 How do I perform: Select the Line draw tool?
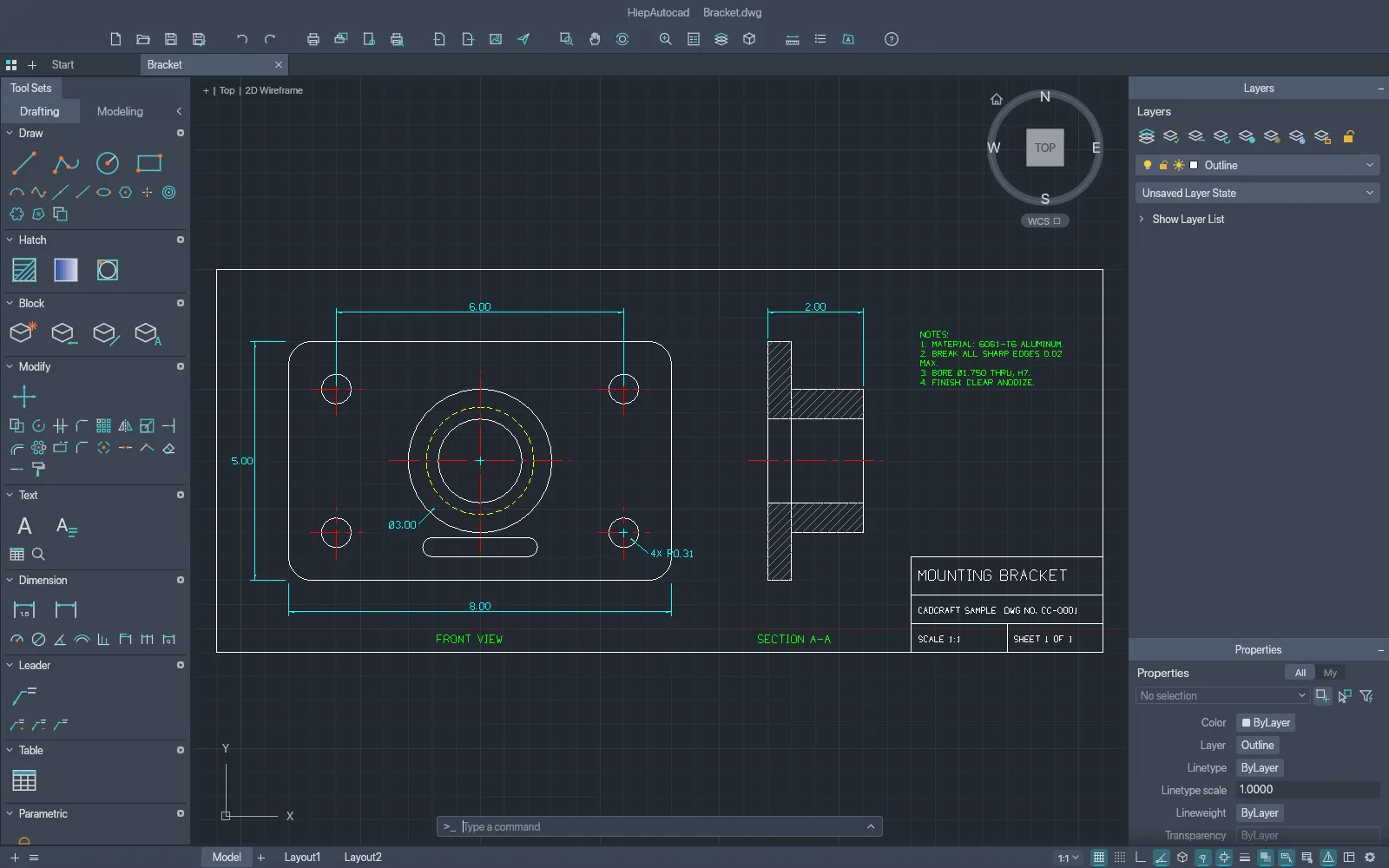(x=24, y=163)
